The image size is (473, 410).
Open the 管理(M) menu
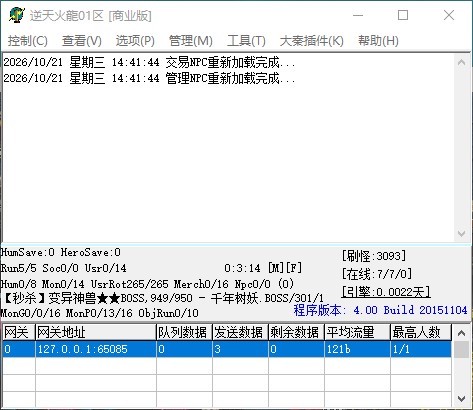click(x=191, y=41)
